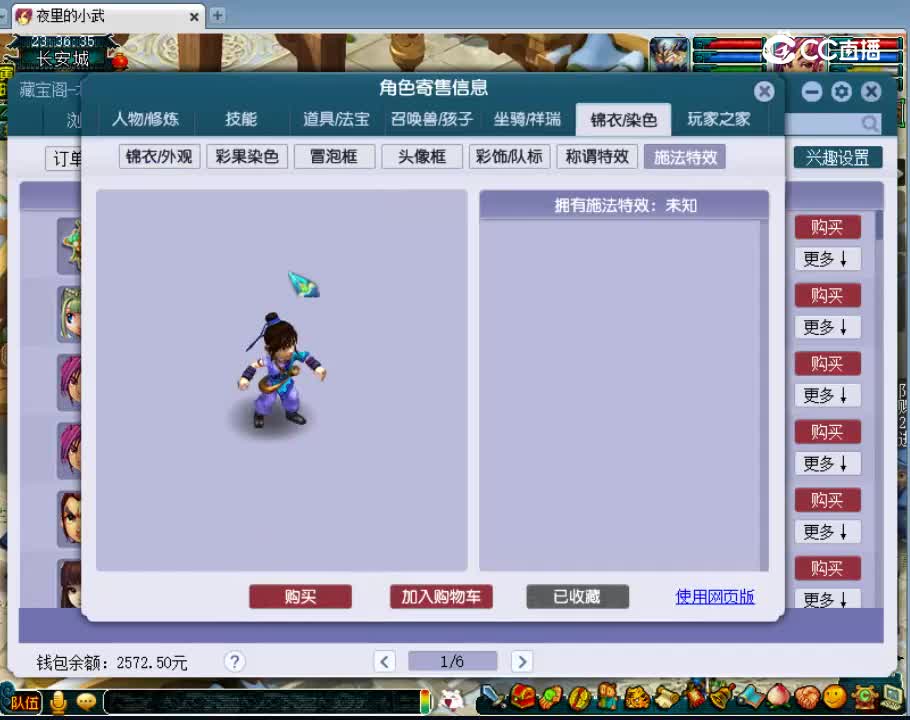
Task: Go to next page arrow beside 1/6
Action: click(x=521, y=661)
